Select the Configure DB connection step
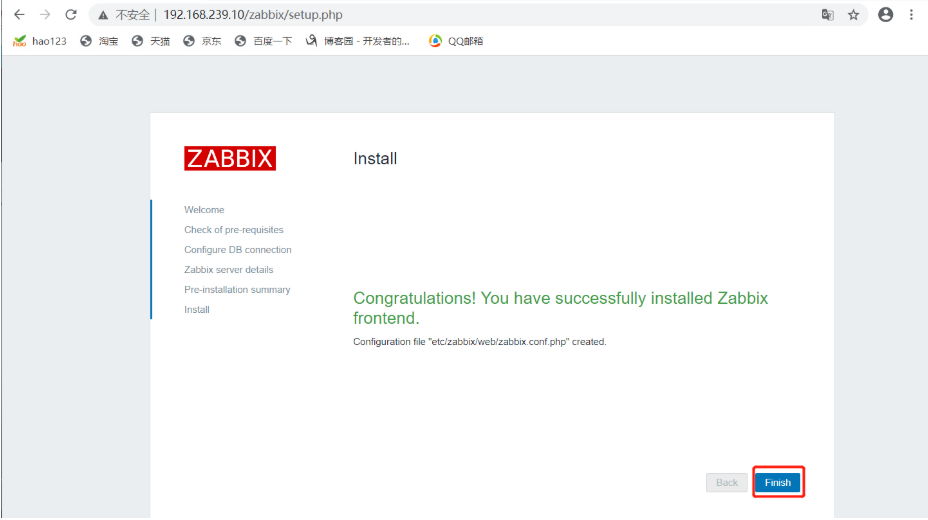928x520 pixels. pos(238,250)
